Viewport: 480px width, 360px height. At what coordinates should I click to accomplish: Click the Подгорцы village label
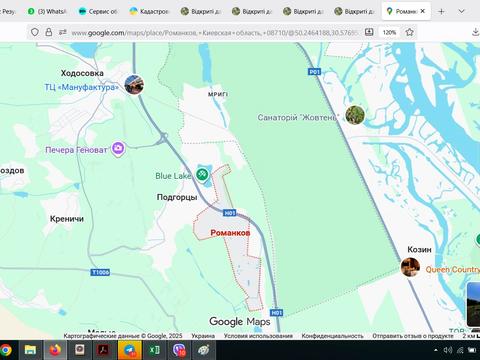click(x=177, y=197)
